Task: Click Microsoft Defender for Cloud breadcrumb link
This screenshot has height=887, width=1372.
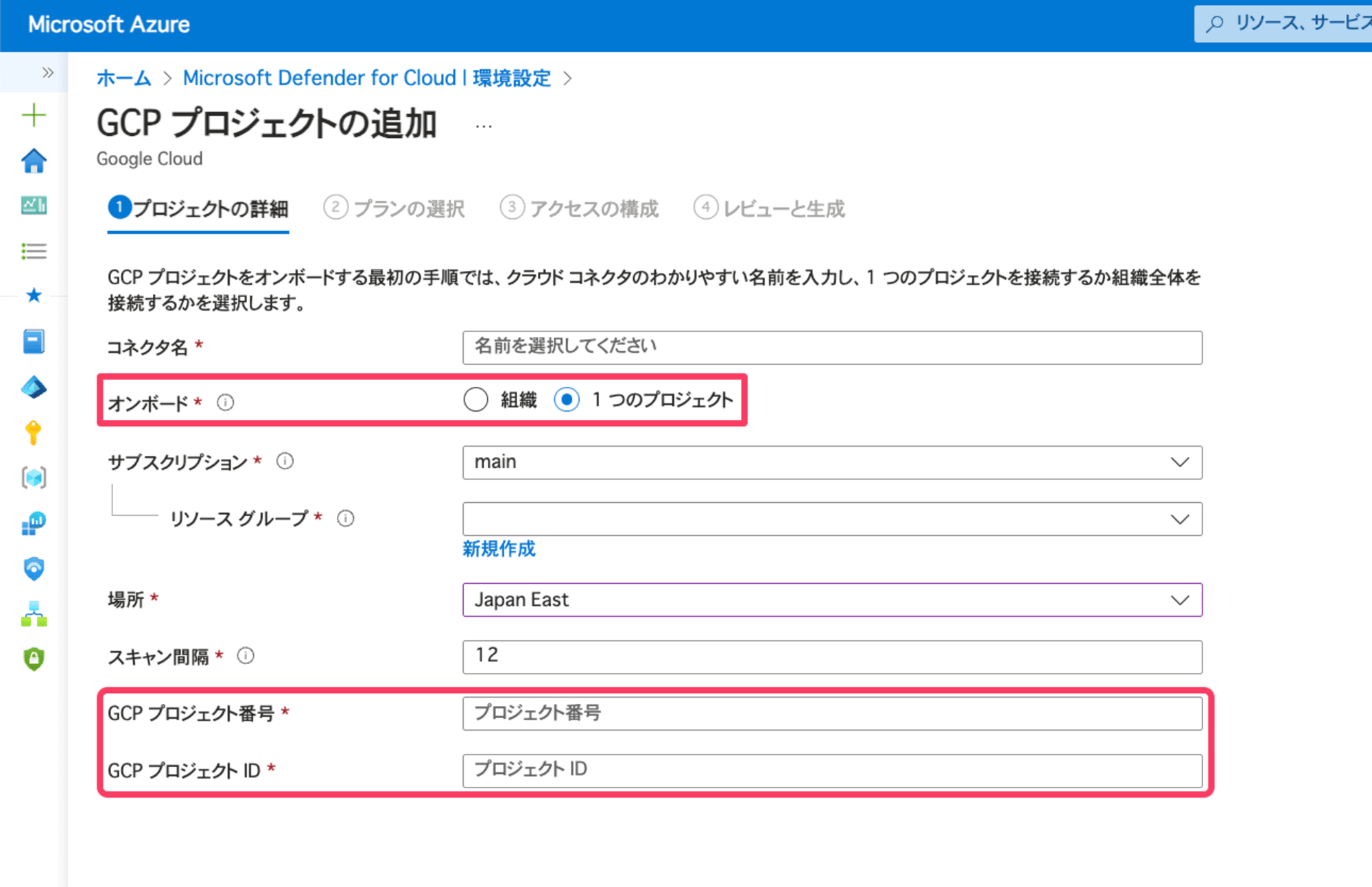Action: (367, 78)
